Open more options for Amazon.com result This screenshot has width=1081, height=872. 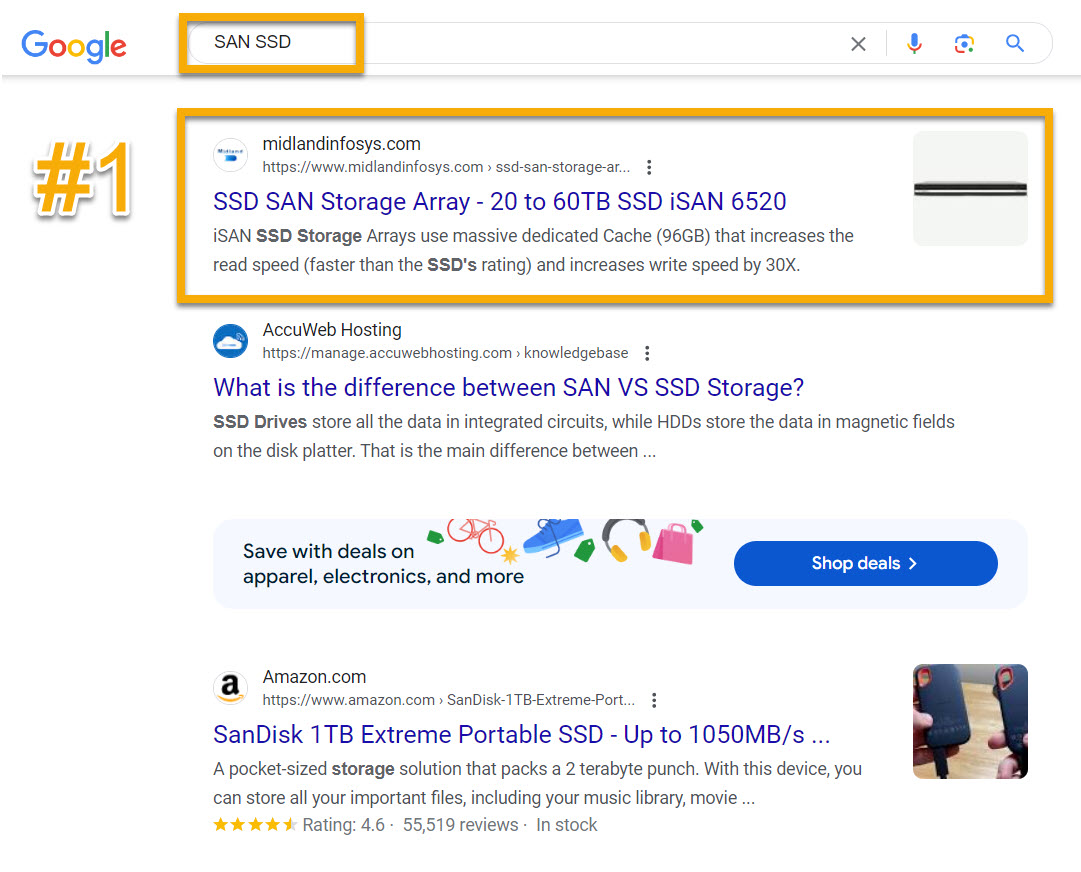click(x=654, y=700)
